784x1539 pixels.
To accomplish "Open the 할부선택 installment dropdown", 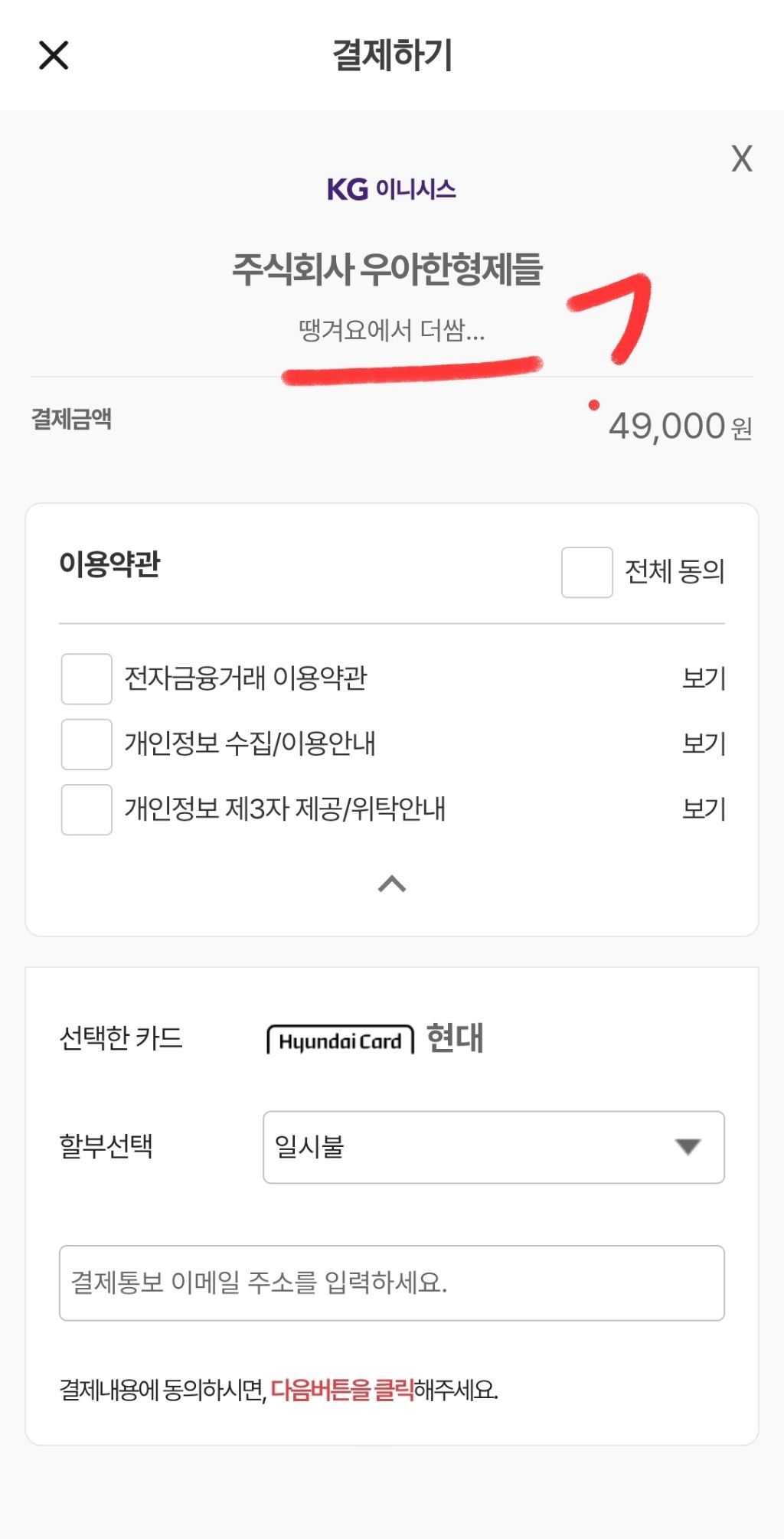I will [x=493, y=1147].
